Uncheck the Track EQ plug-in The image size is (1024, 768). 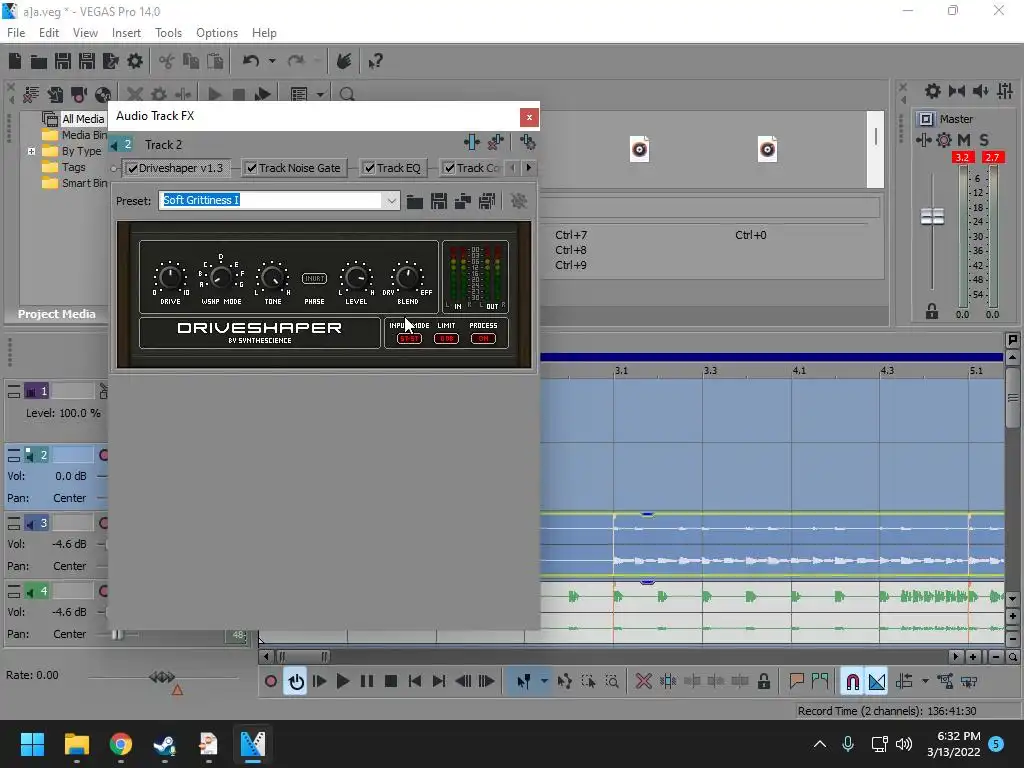(370, 168)
